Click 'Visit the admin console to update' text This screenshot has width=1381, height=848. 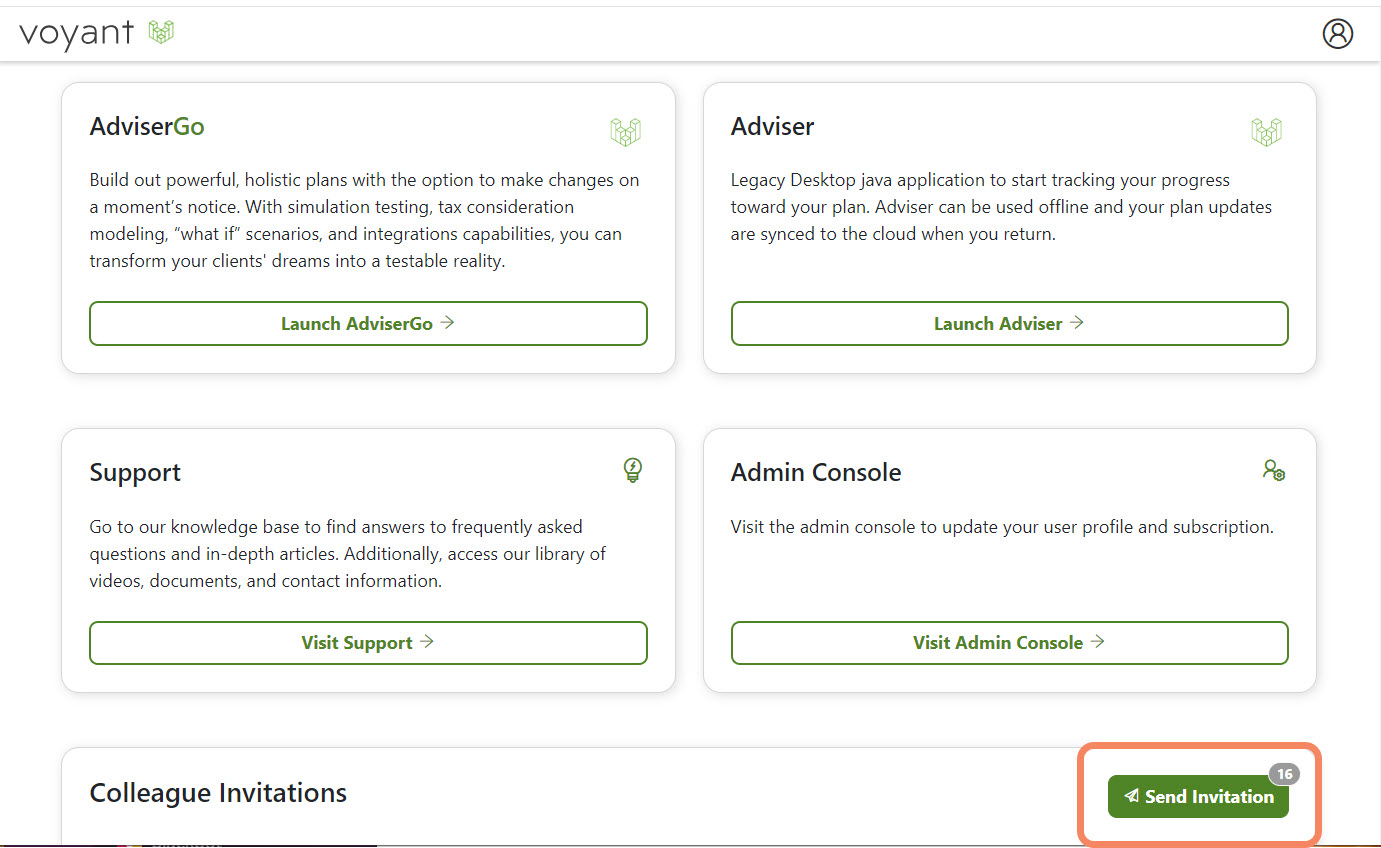click(1002, 527)
